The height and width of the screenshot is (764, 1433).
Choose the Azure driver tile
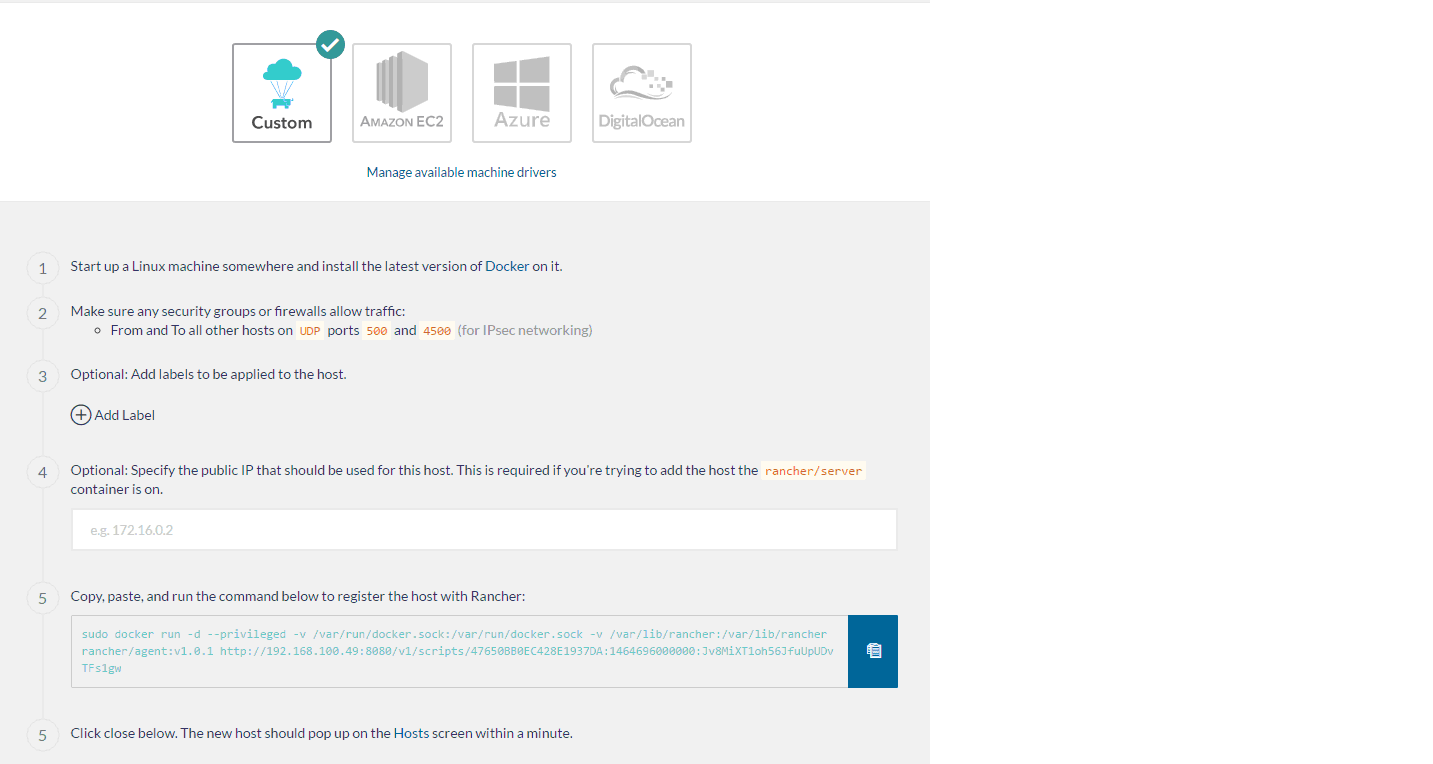pyautogui.click(x=522, y=93)
